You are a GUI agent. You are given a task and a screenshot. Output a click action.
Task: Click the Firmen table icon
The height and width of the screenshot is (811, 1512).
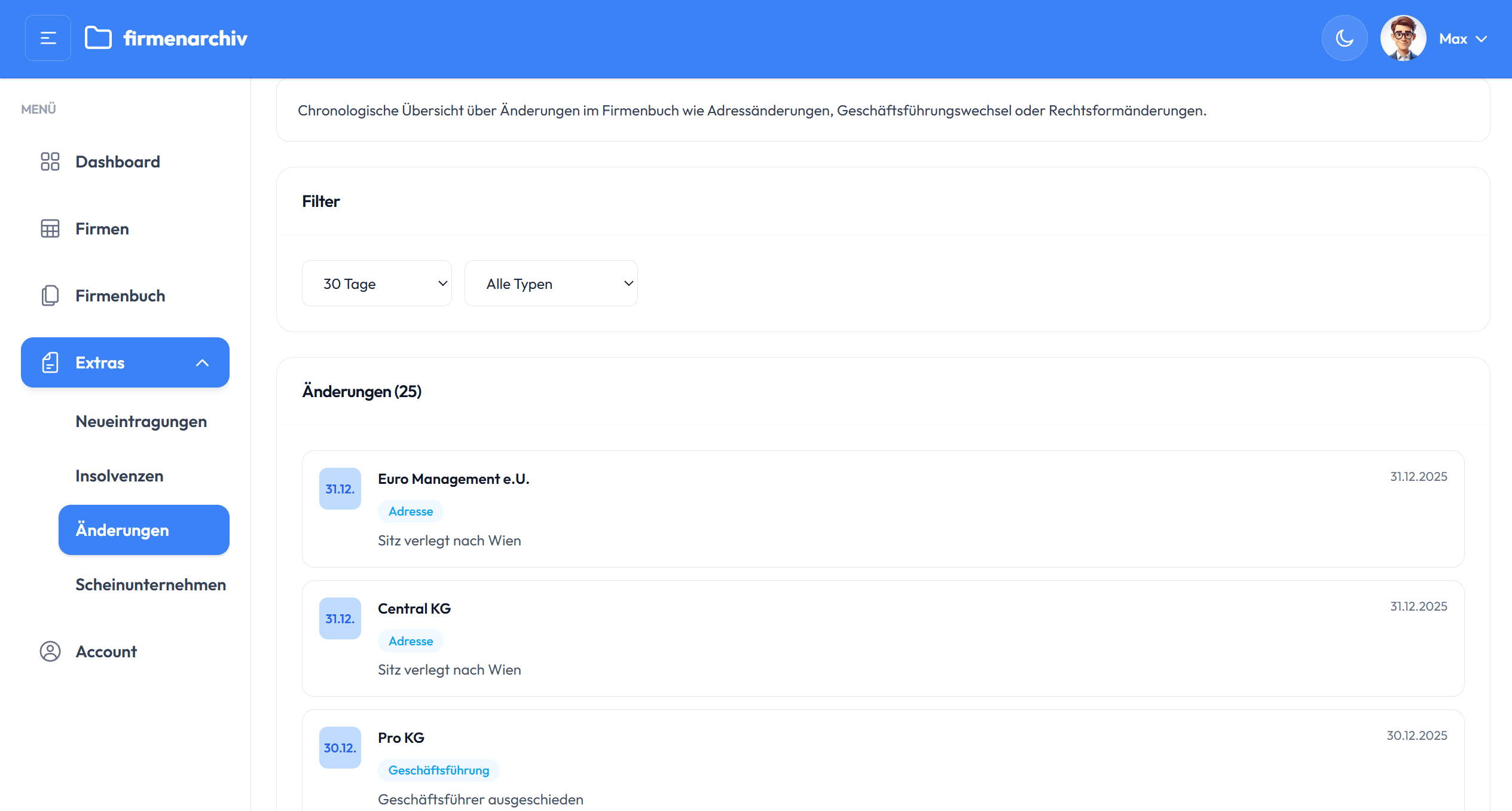coord(50,228)
